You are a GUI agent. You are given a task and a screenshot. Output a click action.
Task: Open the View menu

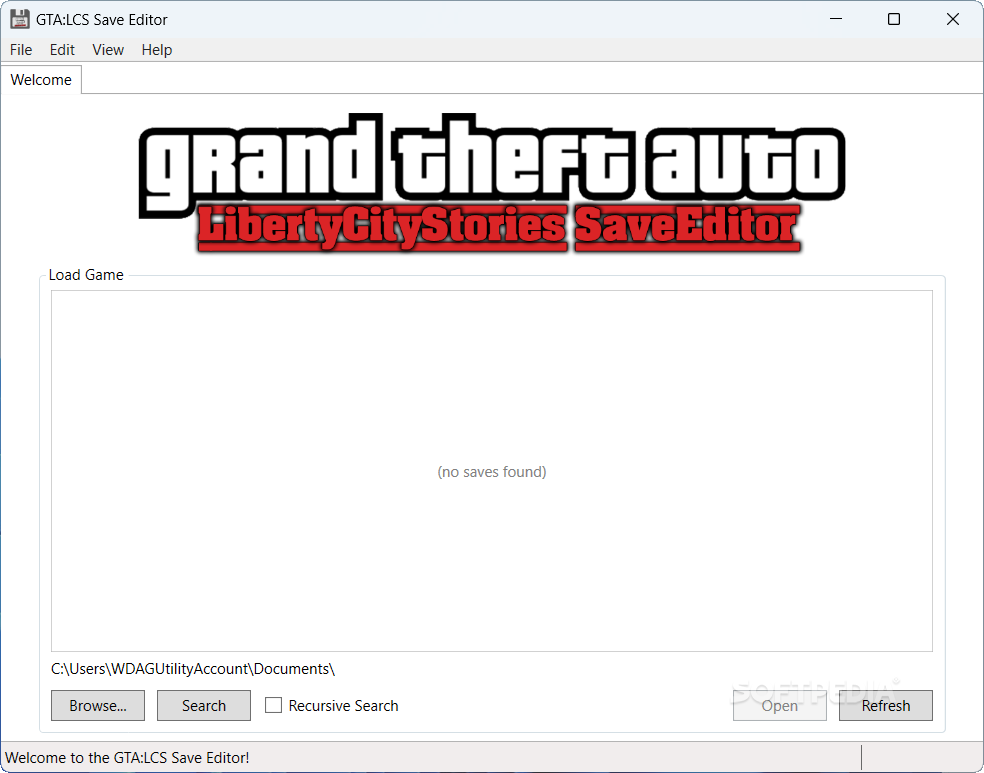108,50
